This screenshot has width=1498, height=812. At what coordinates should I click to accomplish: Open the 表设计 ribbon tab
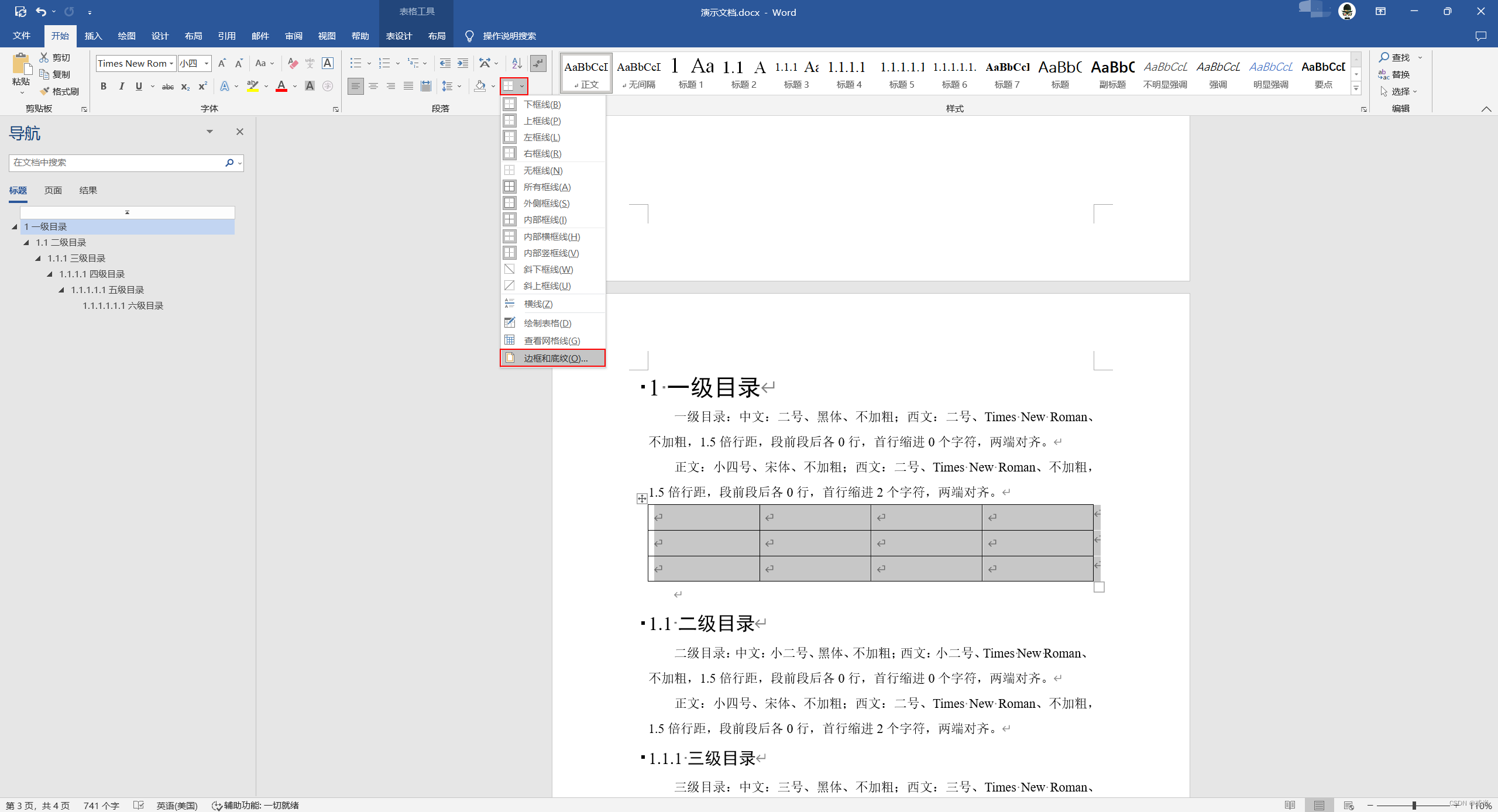pyautogui.click(x=399, y=36)
